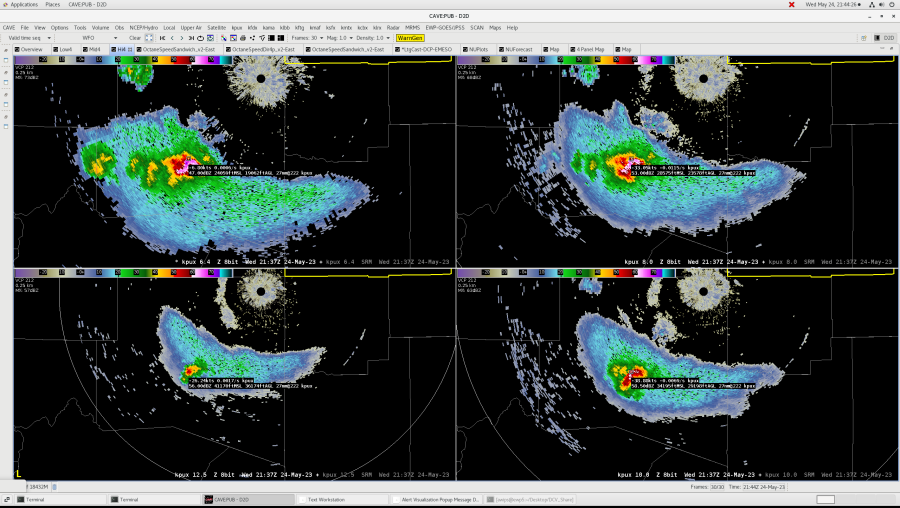900x508 pixels.
Task: Step back one frame
Action: tap(172, 38)
